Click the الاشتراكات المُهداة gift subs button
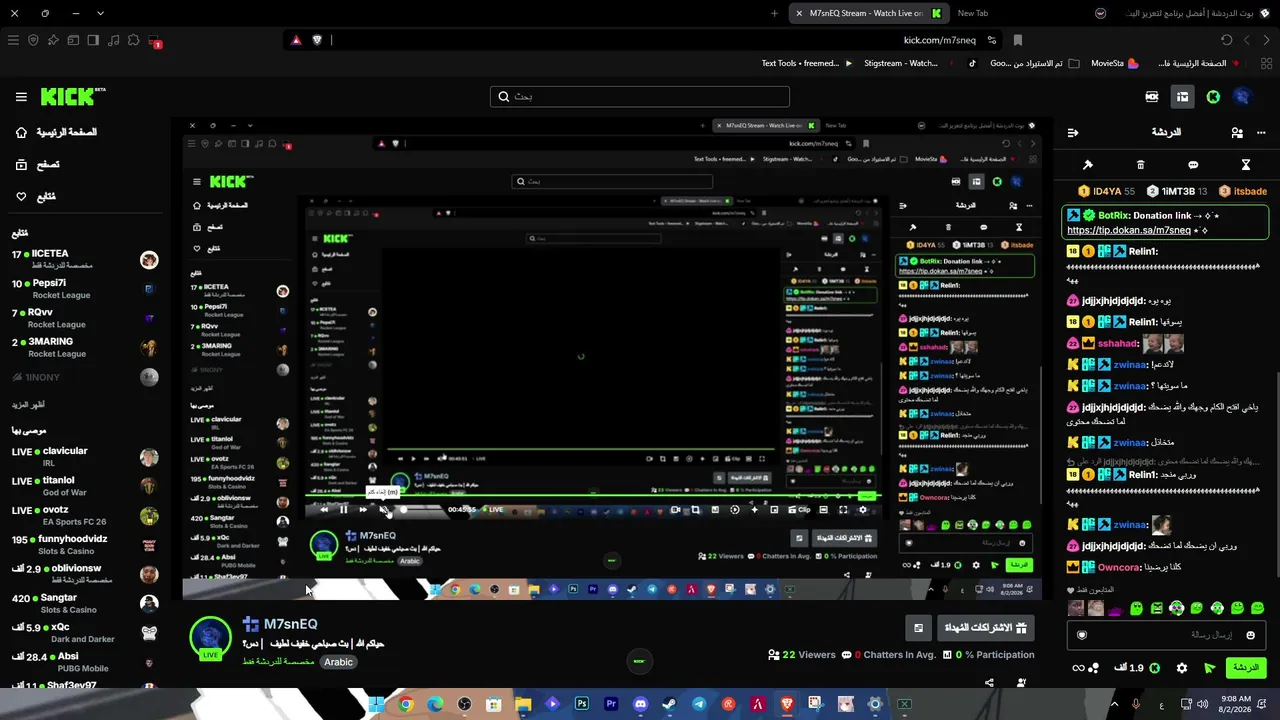The width and height of the screenshot is (1280, 720). tap(987, 628)
